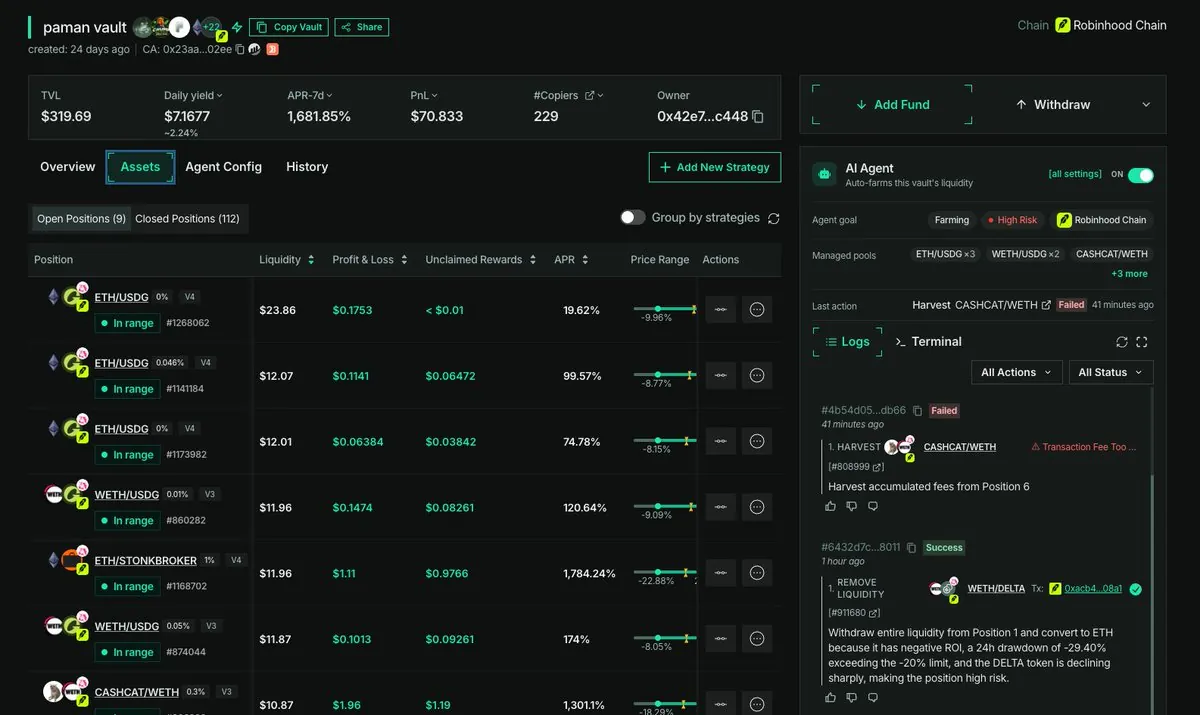
Task: Open the ETH/STONKBROKER pair link
Action: (146, 561)
